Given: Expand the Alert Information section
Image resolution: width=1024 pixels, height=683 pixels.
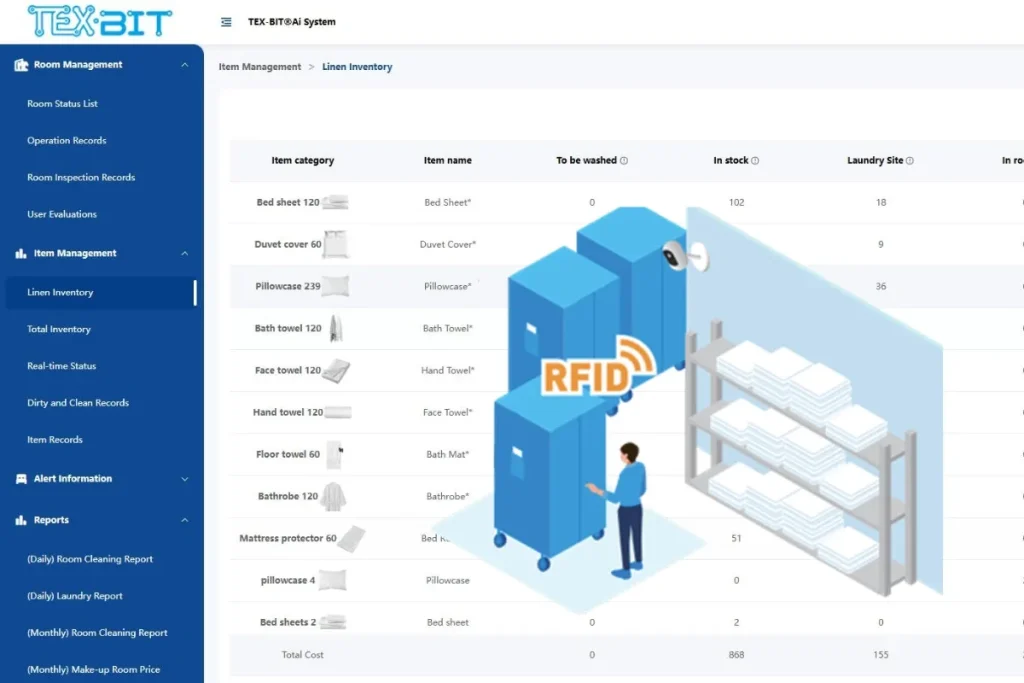Looking at the screenshot, I should point(184,478).
